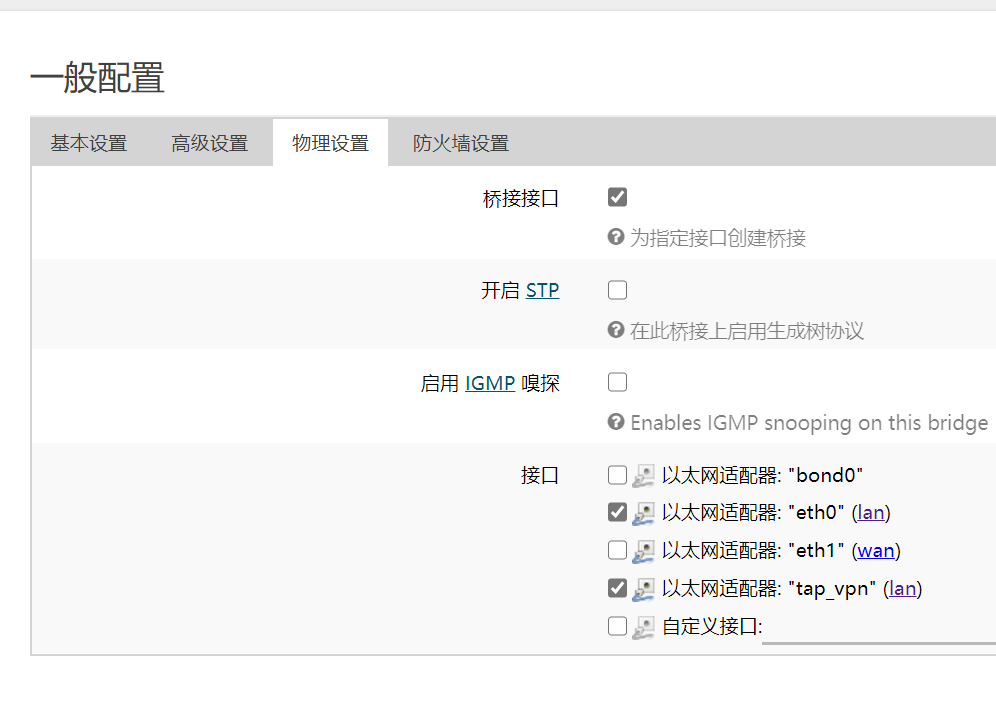Click the wan link next to eth1
This screenshot has height=702, width=996.
pyautogui.click(x=876, y=550)
